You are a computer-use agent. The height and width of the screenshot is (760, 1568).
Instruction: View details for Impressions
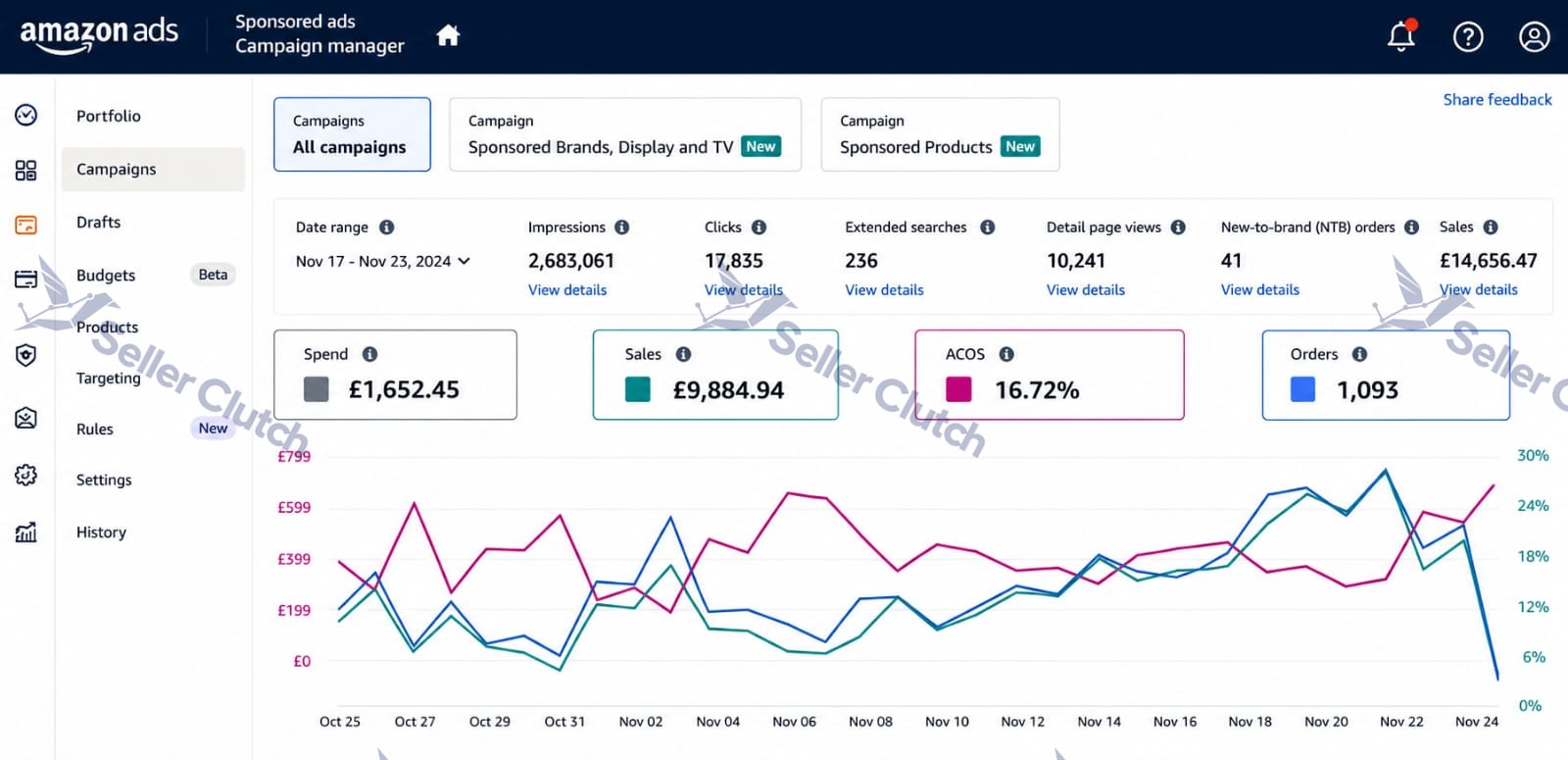pos(567,290)
